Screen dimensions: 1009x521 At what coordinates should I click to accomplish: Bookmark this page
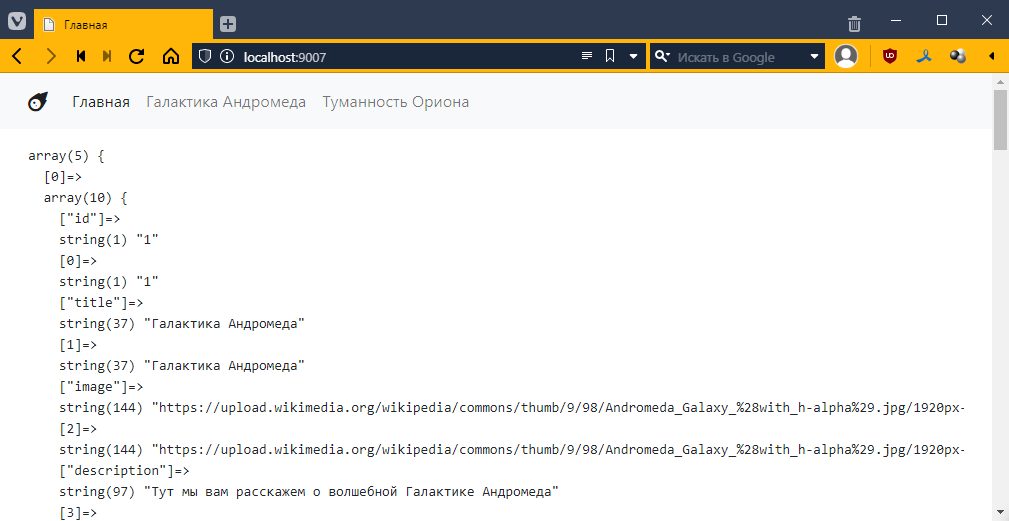tap(610, 57)
